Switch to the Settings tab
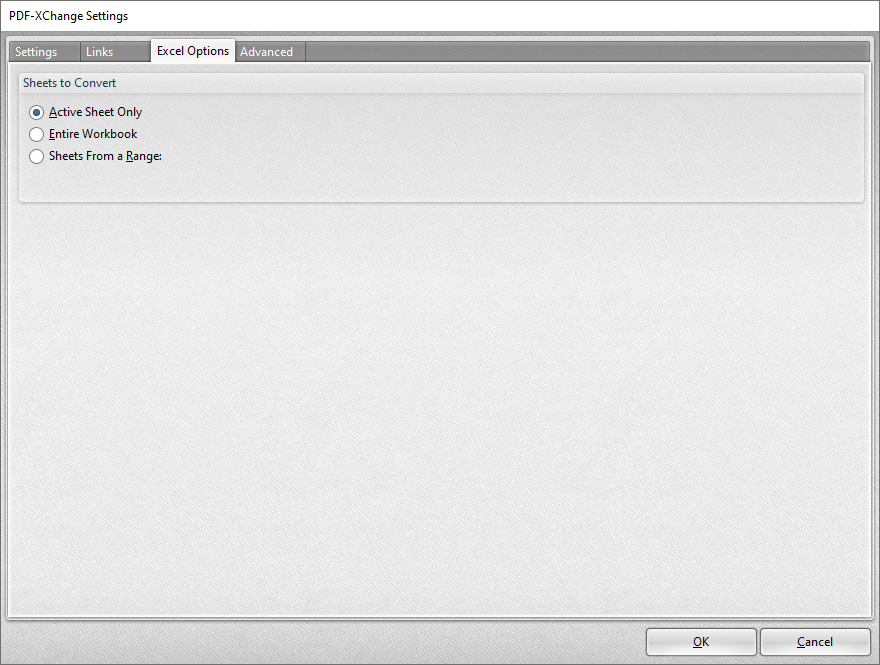This screenshot has height=665, width=880. pyautogui.click(x=42, y=51)
